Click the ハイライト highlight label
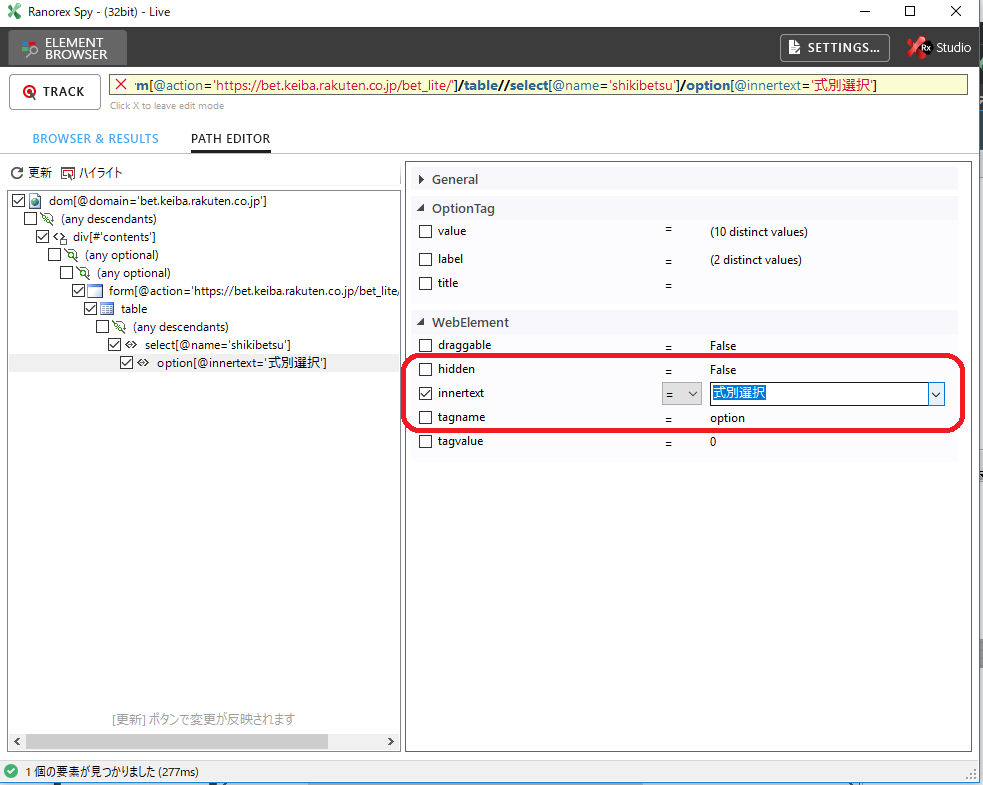 (101, 173)
